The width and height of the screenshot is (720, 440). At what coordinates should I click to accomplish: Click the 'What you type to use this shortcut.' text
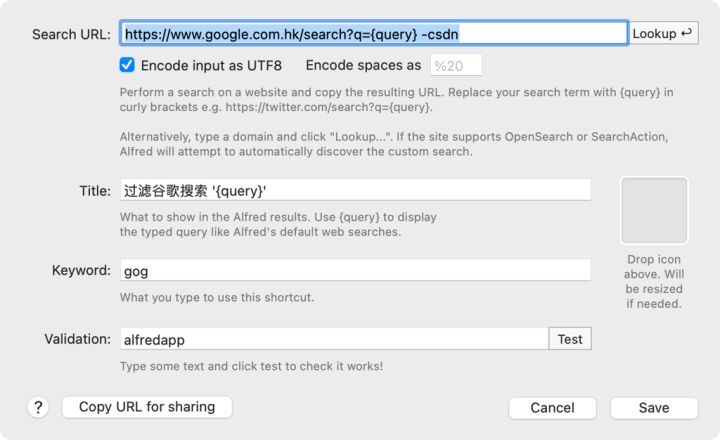[217, 297]
